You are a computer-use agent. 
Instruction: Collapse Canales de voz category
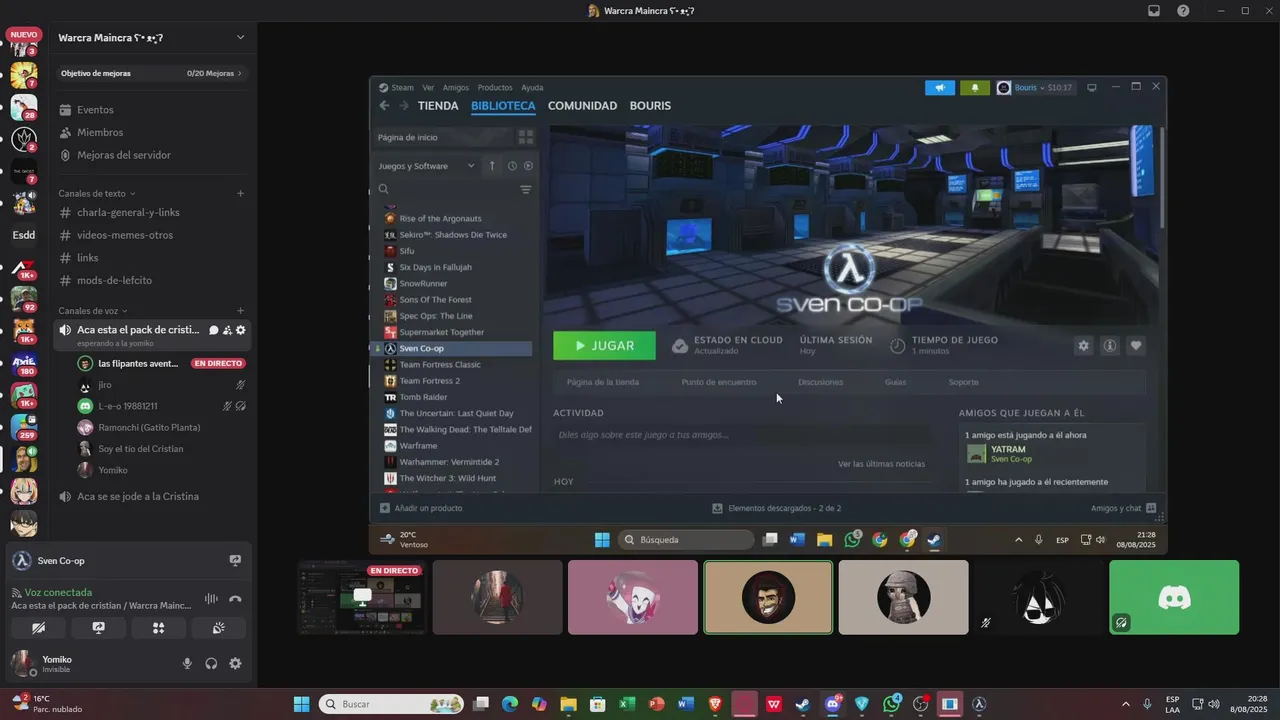[93, 311]
